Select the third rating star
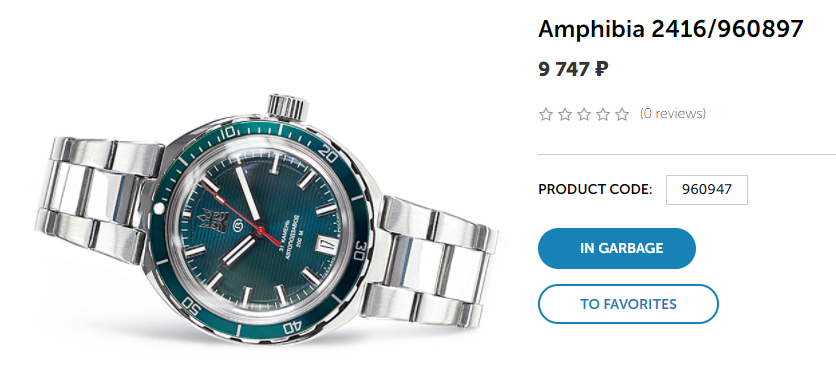The width and height of the screenshot is (836, 368). (584, 114)
